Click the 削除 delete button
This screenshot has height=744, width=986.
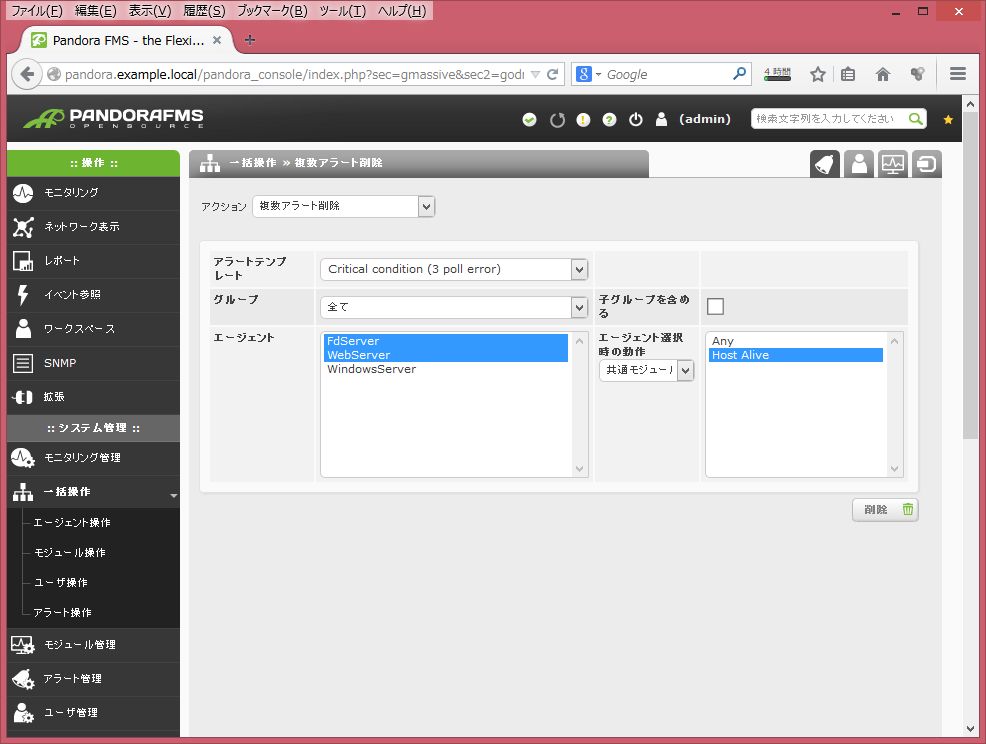point(885,509)
